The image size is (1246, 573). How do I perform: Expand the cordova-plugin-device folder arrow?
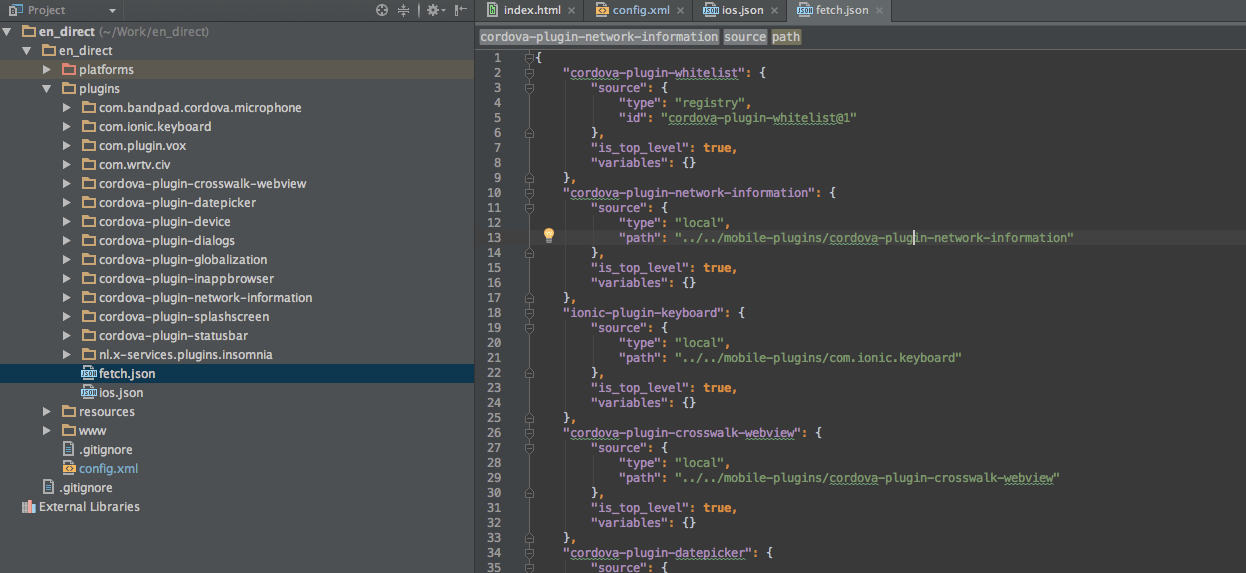pyautogui.click(x=67, y=222)
